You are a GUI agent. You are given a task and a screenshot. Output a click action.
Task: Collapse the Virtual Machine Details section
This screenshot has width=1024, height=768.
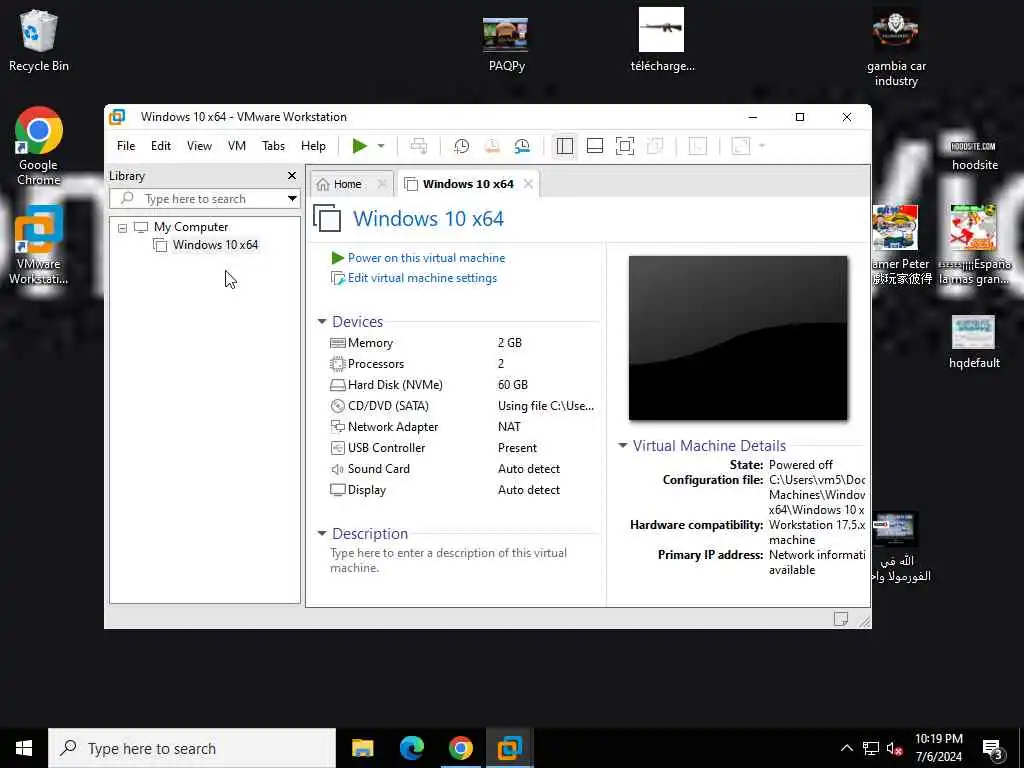[x=622, y=445]
